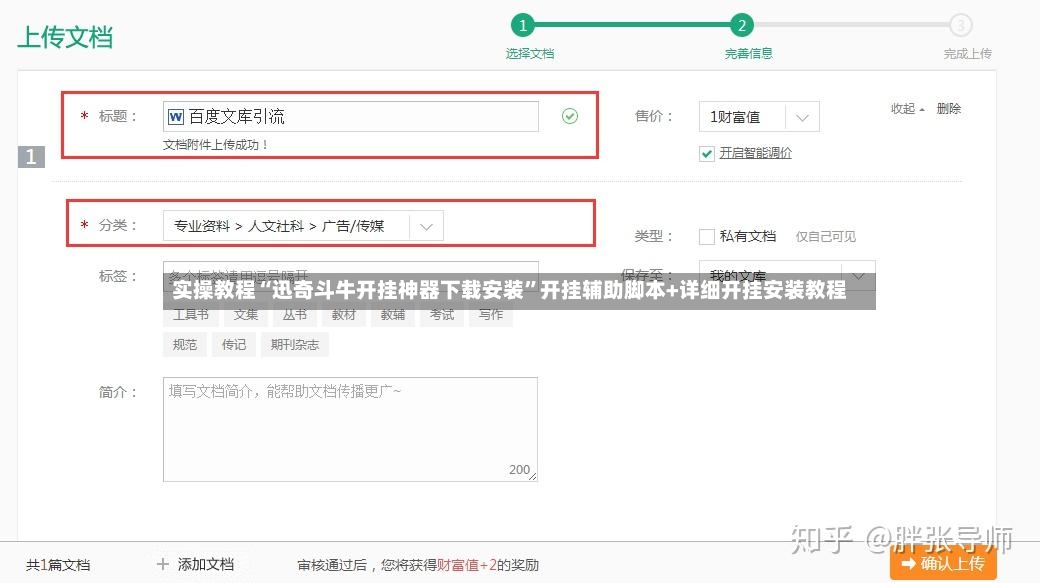Click the 上传文档 page heading
Screen dimensions: 1040x583
click(x=65, y=37)
